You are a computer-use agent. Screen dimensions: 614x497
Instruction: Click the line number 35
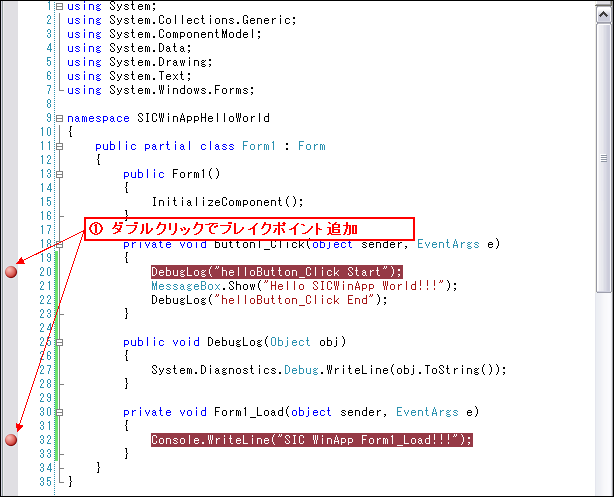tap(45, 482)
